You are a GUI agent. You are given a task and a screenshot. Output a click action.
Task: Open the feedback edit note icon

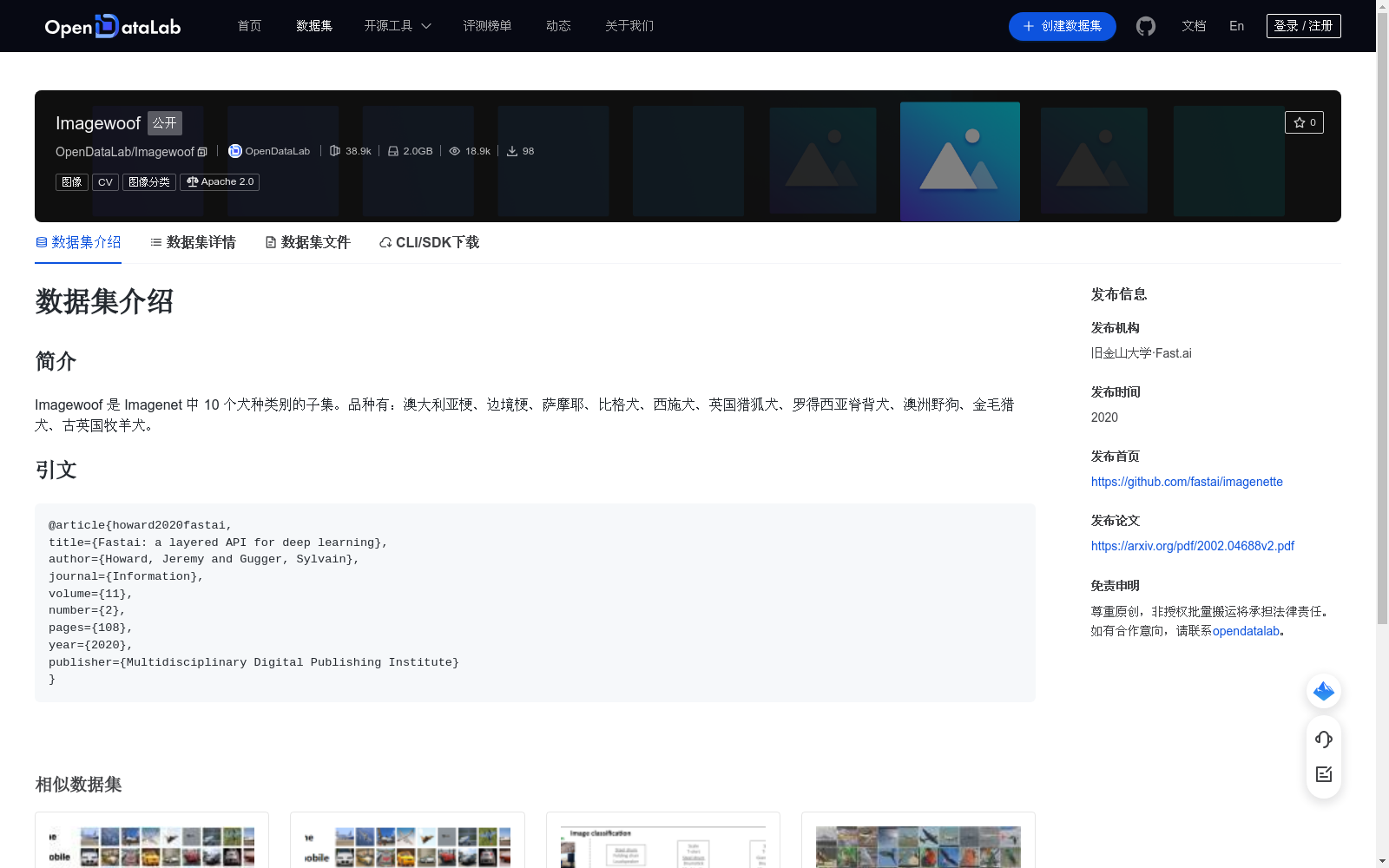coord(1324,774)
